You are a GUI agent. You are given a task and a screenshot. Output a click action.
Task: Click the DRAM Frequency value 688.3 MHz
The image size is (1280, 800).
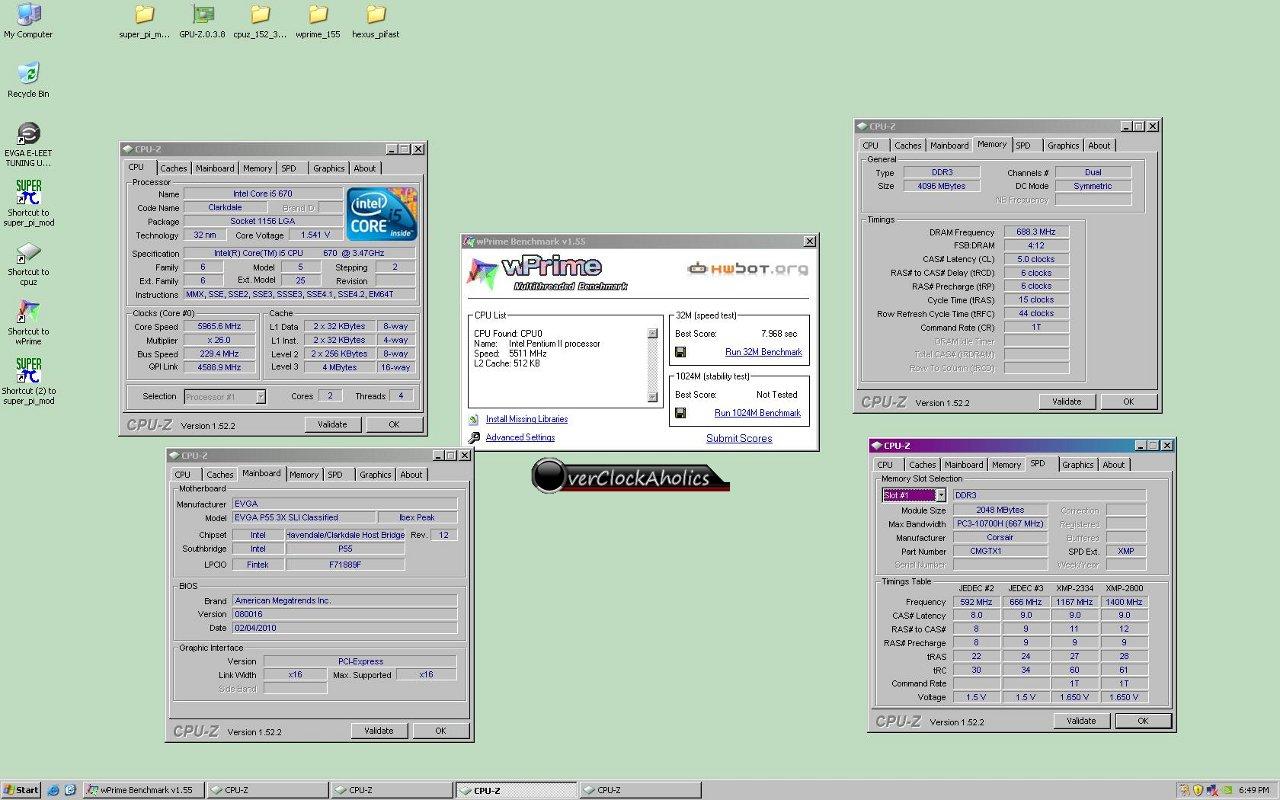[1036, 232]
